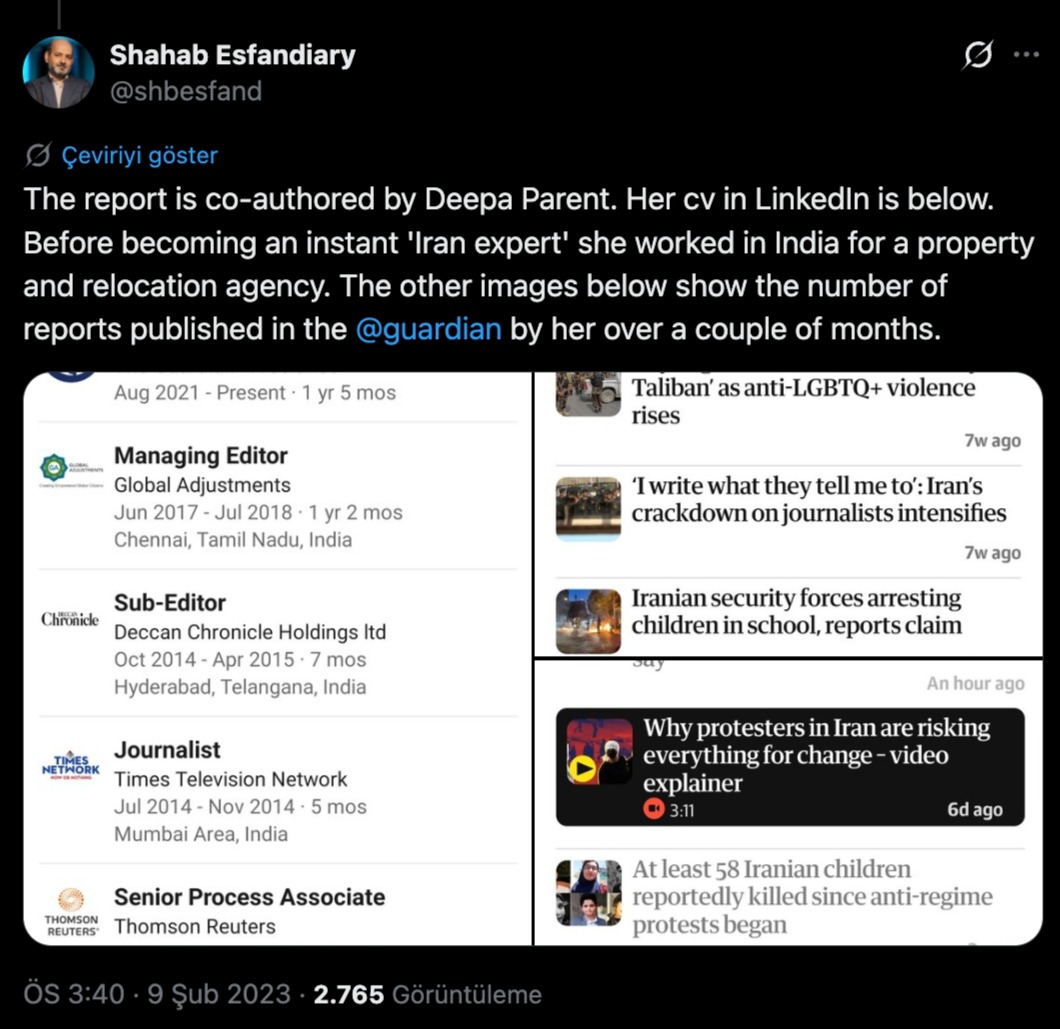The image size is (1060, 1029).
Task: Click the Thomson Reuters logo
Action: tap(71, 911)
